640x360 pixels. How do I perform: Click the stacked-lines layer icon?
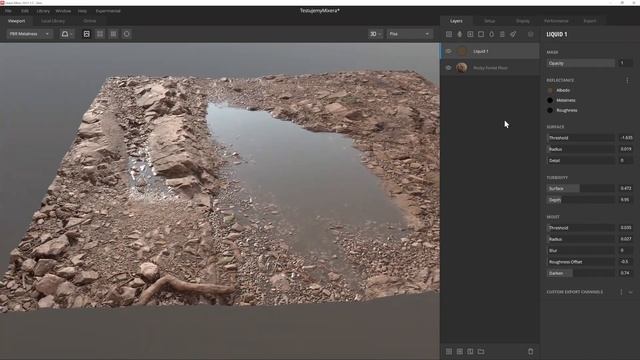(x=502, y=34)
